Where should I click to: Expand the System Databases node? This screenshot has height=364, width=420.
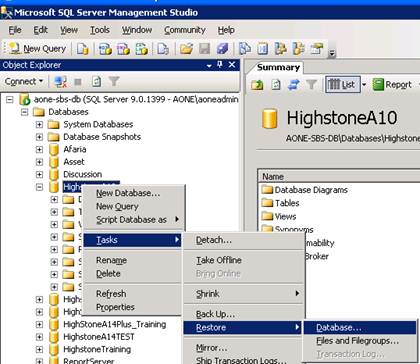[x=39, y=125]
